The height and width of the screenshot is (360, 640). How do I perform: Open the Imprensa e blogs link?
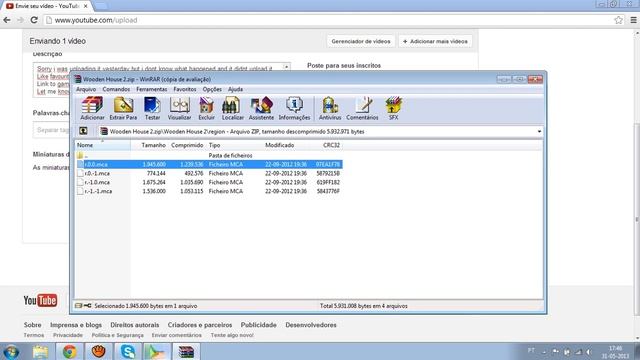click(x=76, y=325)
